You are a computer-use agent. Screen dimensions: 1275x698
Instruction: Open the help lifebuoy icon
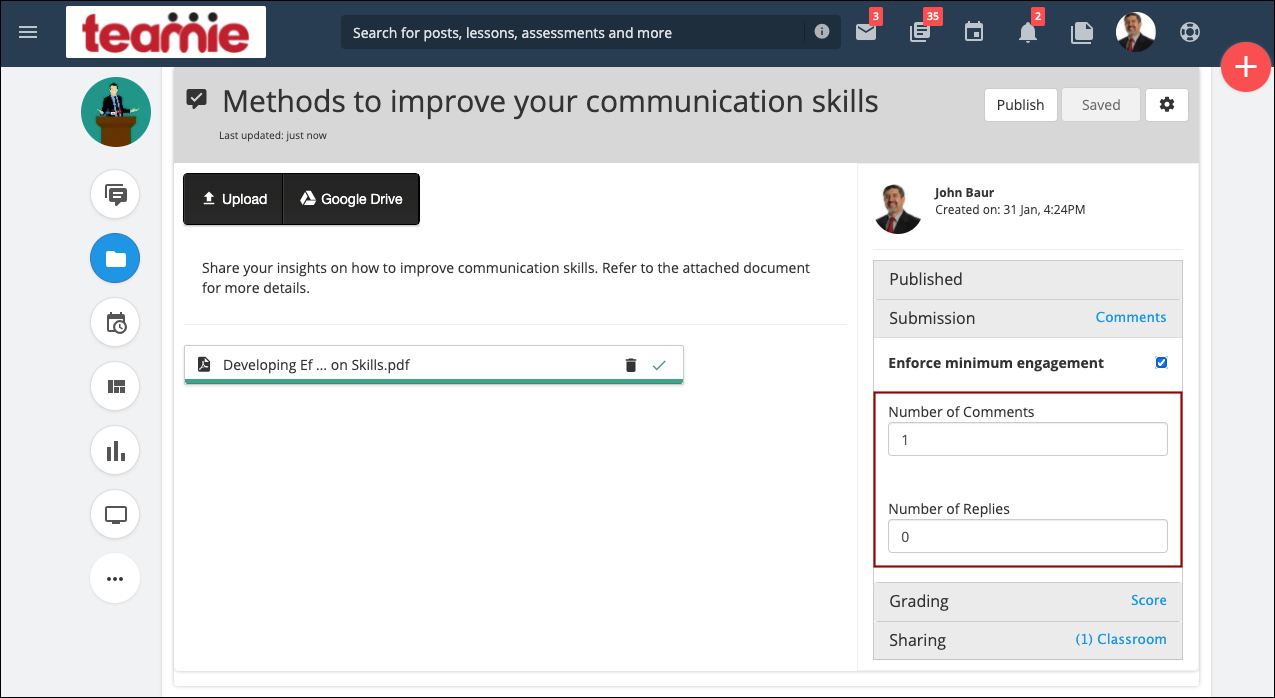pos(1189,32)
